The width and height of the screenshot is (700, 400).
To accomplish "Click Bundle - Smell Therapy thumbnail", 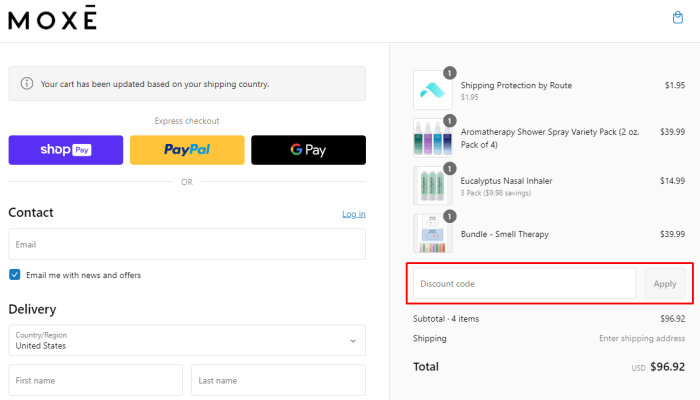I will (433, 233).
